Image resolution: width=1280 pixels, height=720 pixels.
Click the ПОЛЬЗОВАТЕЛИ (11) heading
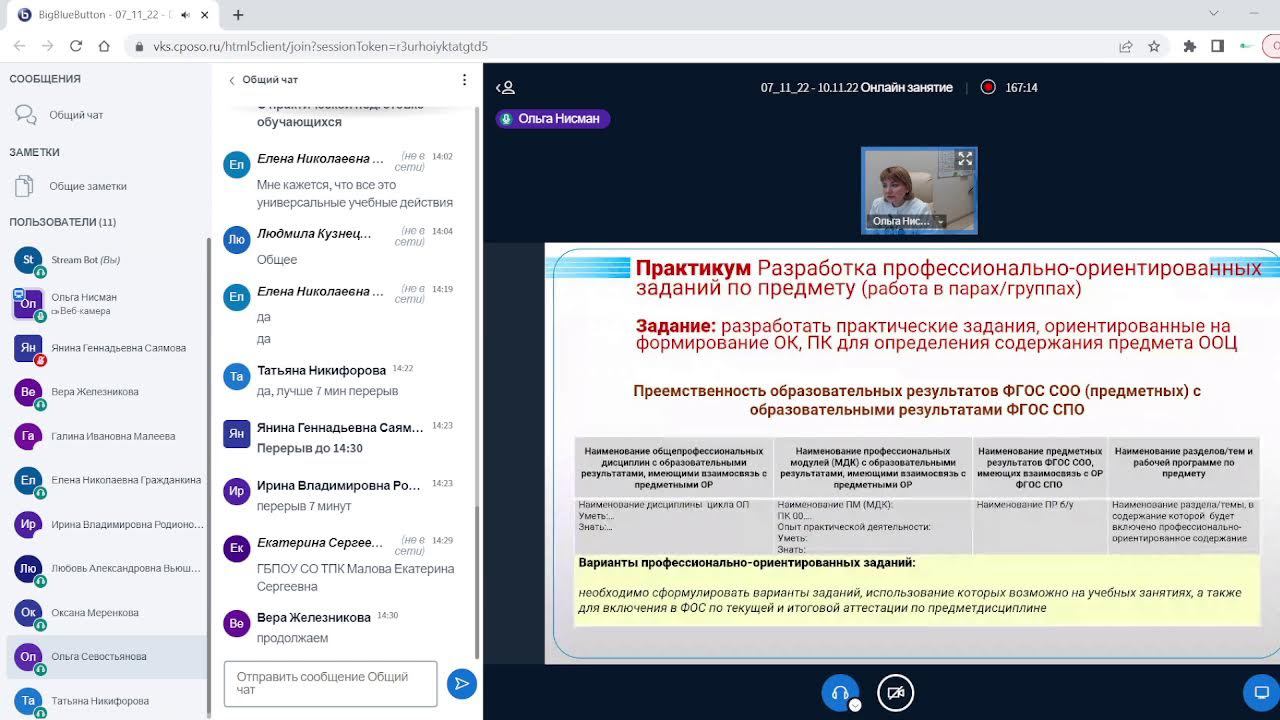(x=63, y=222)
